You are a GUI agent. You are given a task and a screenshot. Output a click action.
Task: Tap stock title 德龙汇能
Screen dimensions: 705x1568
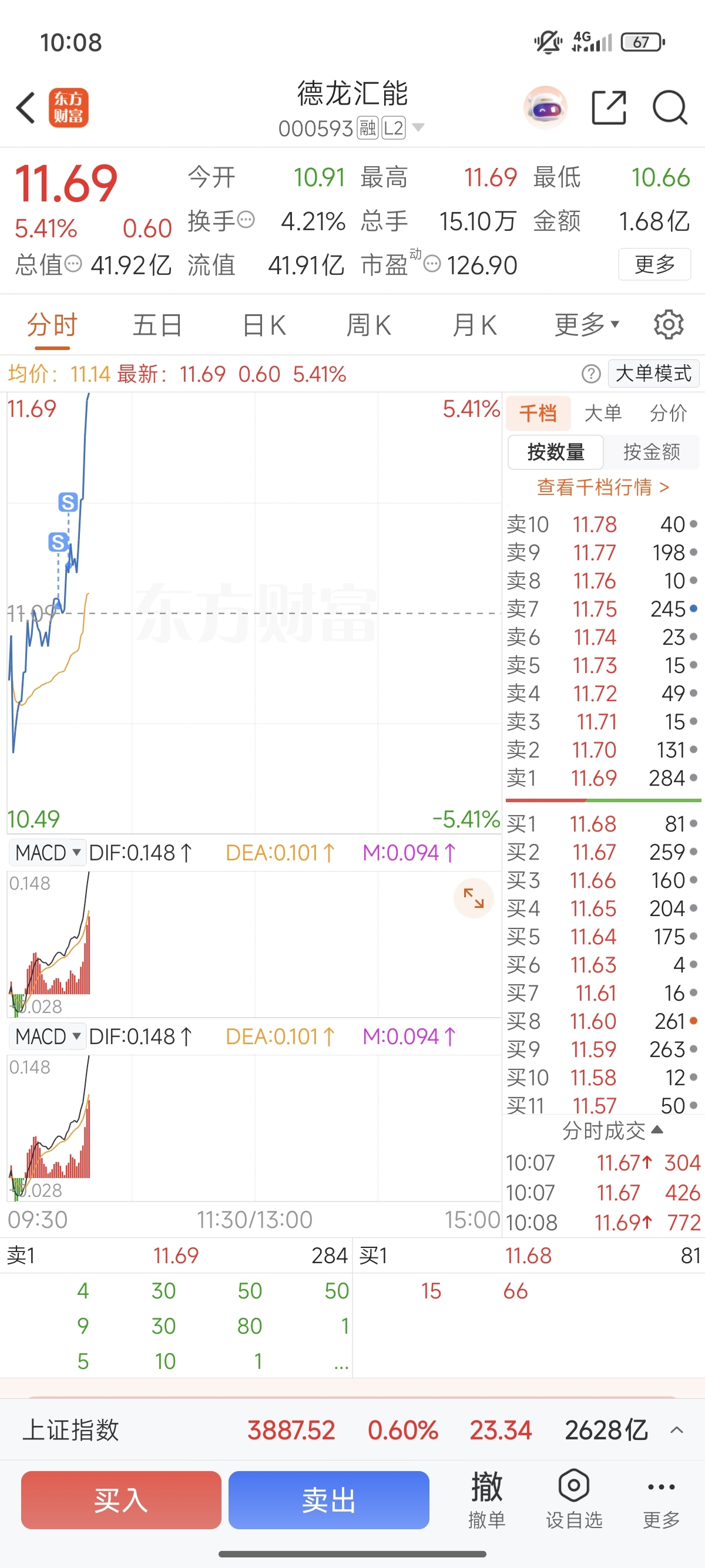point(352,93)
